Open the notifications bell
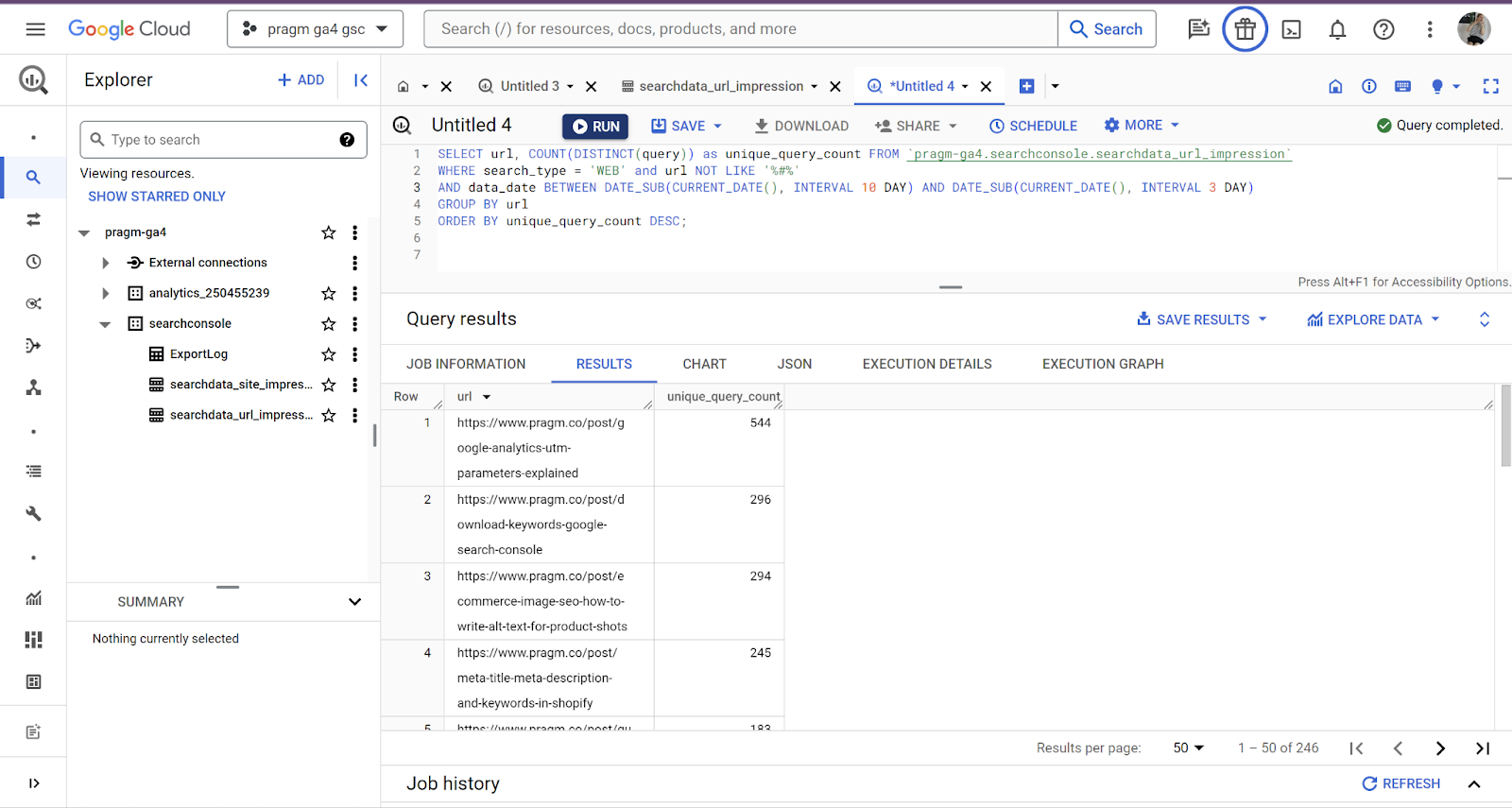The height and width of the screenshot is (808, 1512). point(1337,29)
